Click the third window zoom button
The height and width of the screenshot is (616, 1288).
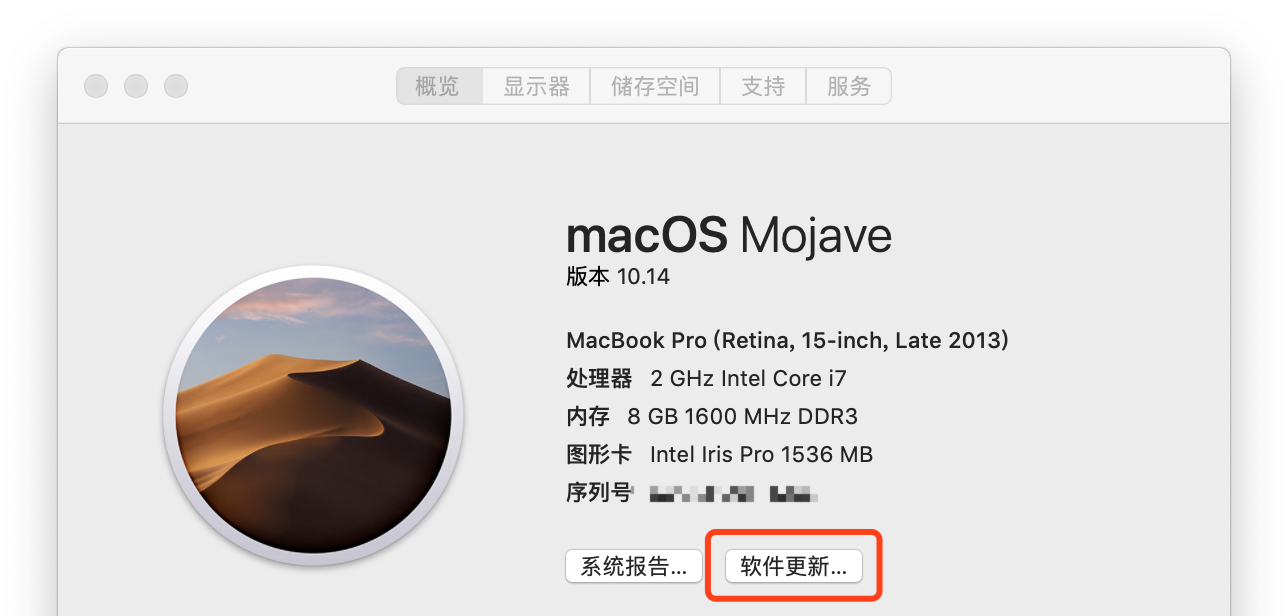click(176, 86)
